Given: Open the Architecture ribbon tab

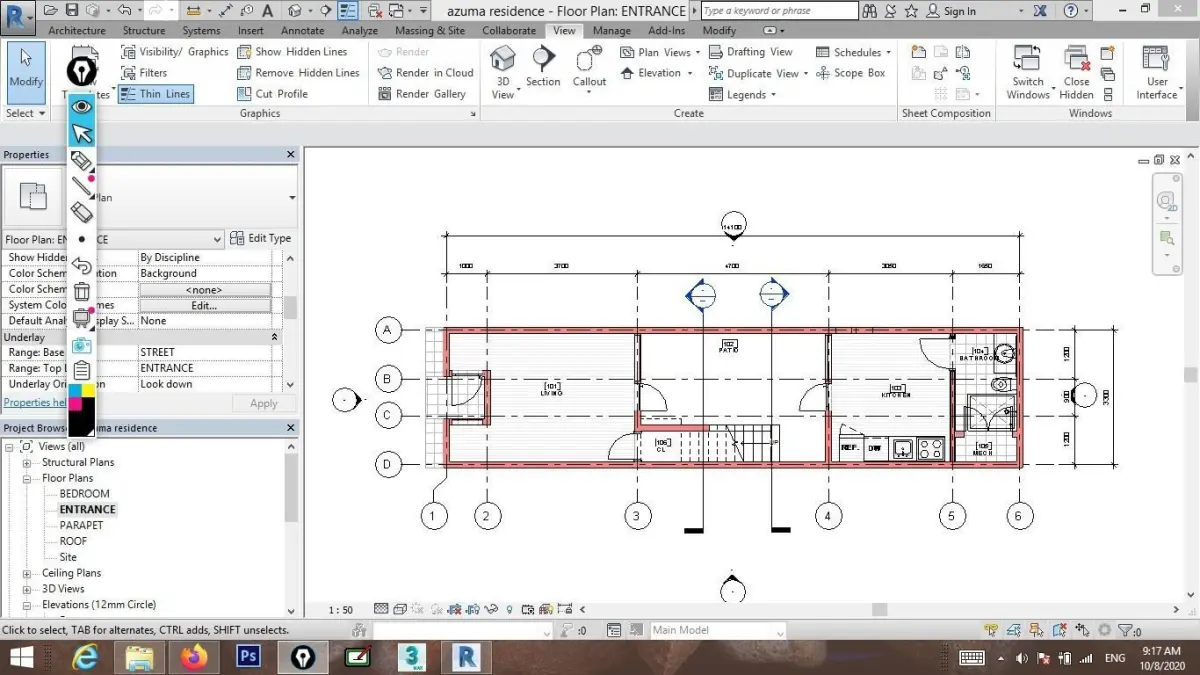Looking at the screenshot, I should click(x=77, y=31).
